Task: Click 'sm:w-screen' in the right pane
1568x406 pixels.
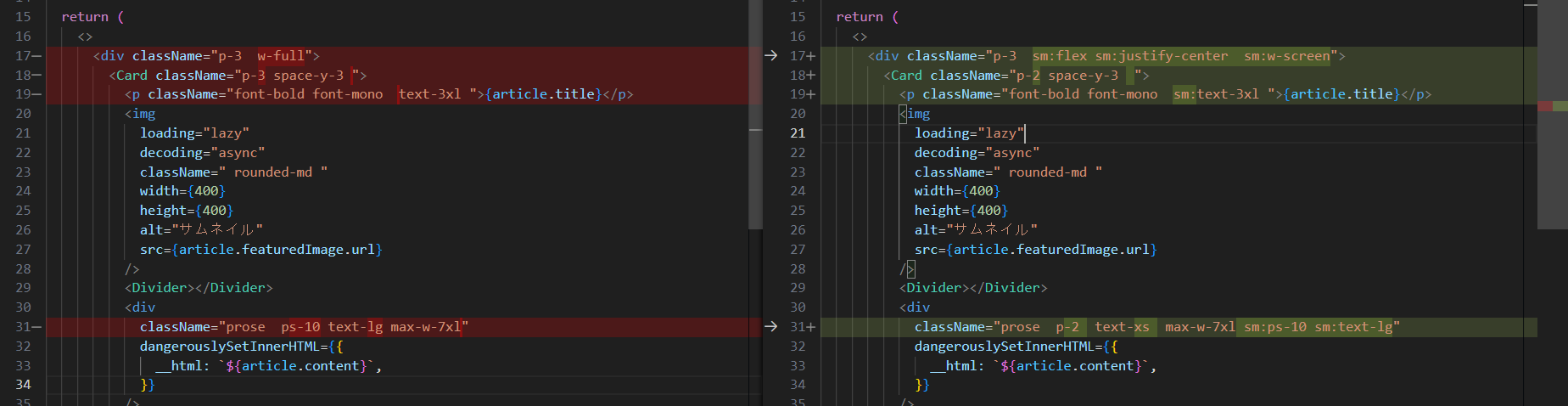Action: [x=1287, y=56]
